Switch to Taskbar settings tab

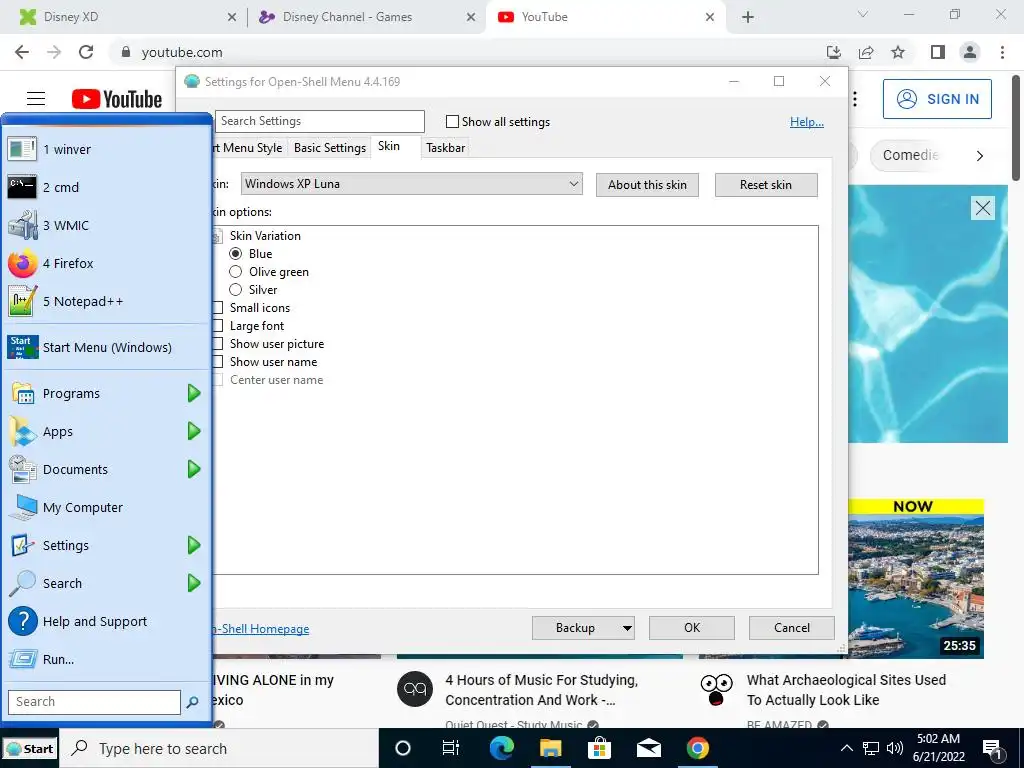pyautogui.click(x=445, y=148)
